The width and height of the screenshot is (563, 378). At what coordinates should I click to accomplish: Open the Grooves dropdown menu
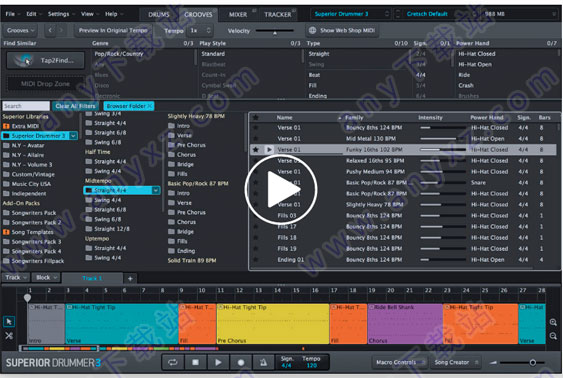20,31
